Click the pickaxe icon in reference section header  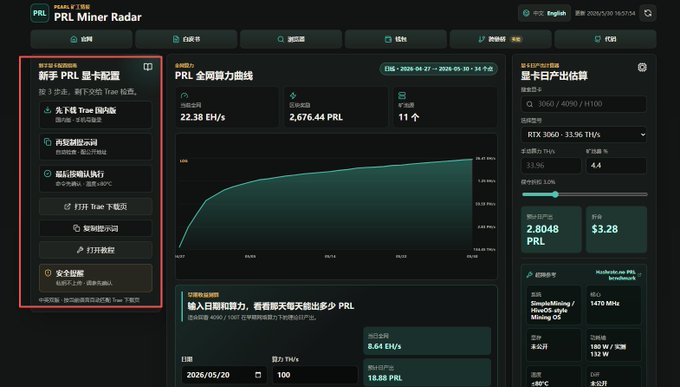tap(530, 275)
